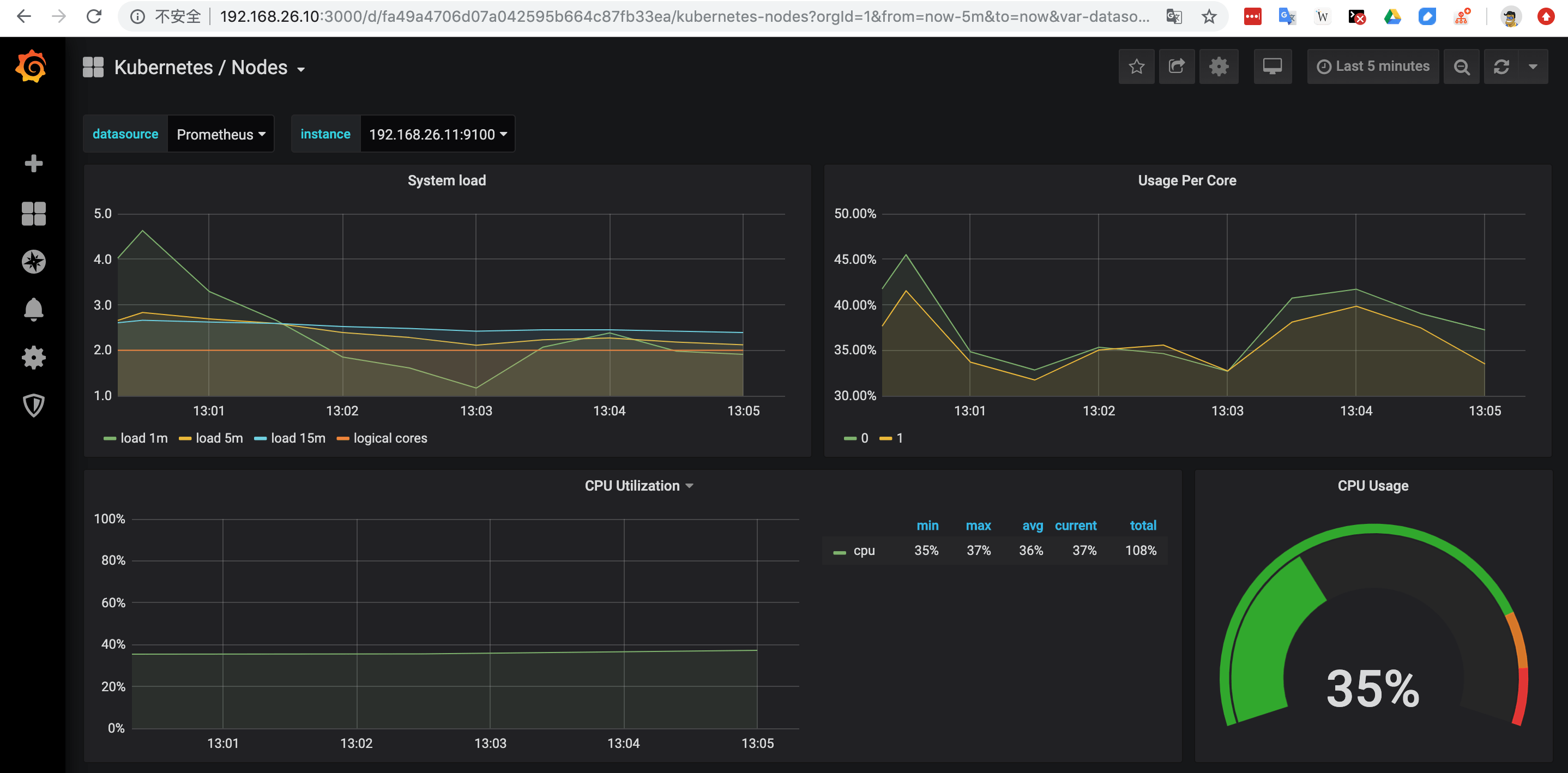Open Server Admin shield icon
1568x773 pixels.
click(x=33, y=406)
